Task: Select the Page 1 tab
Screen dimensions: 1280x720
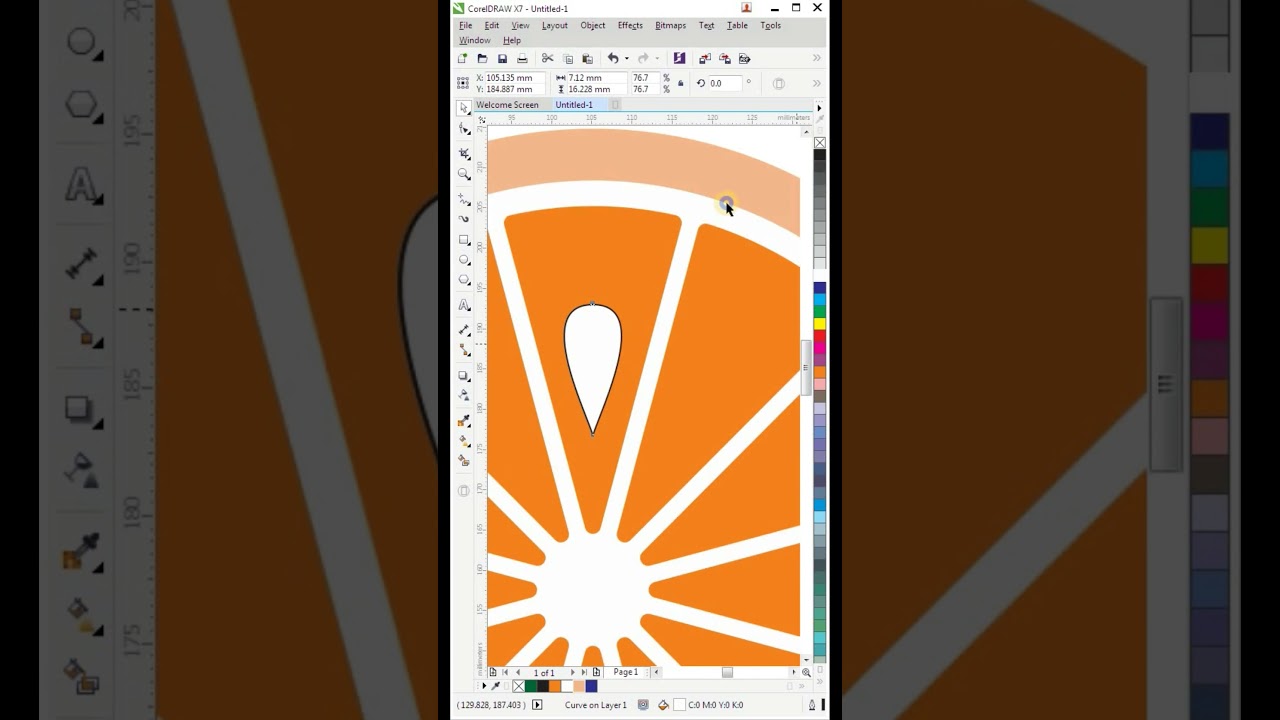Action: 625,672
